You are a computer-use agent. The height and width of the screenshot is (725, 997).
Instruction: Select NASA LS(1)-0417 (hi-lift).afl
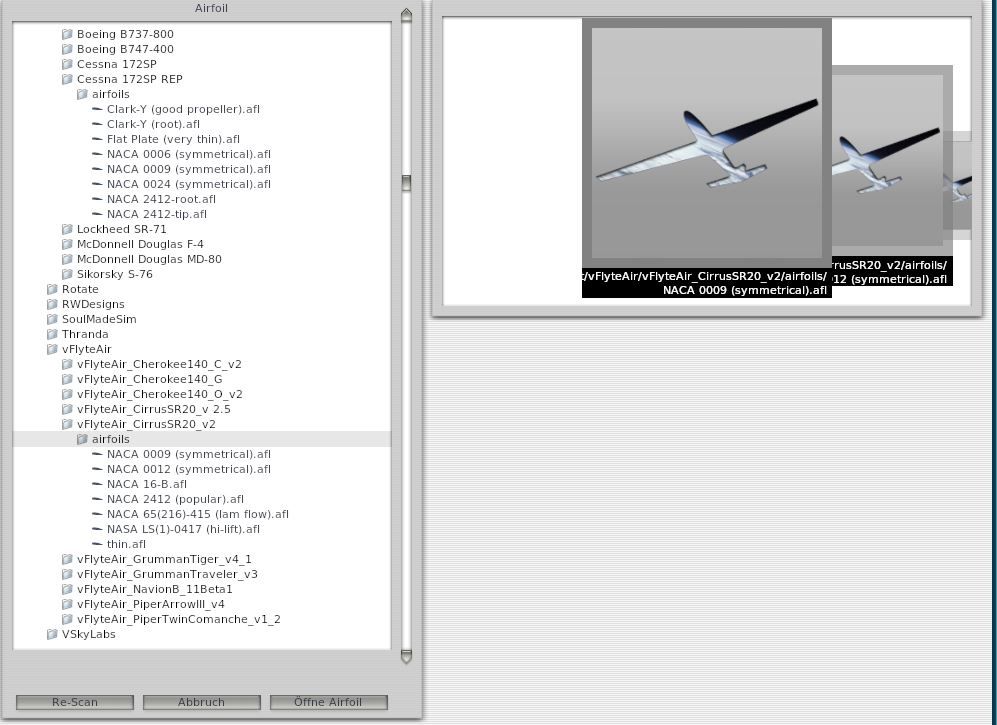183,529
